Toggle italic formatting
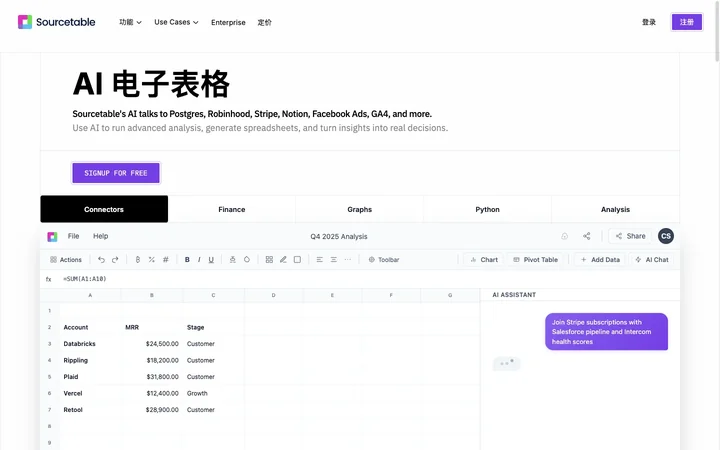Image resolution: width=720 pixels, height=450 pixels. (x=199, y=259)
